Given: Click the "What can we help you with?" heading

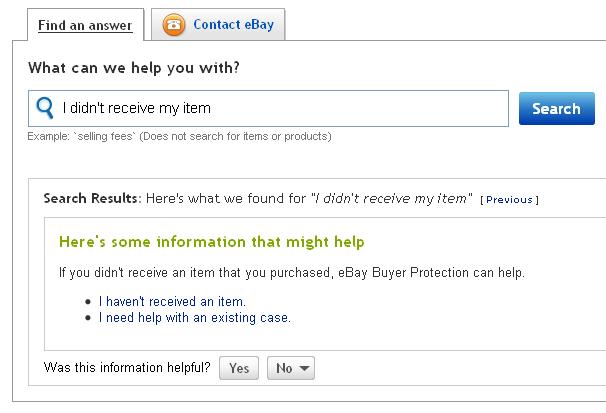Looking at the screenshot, I should tap(133, 69).
